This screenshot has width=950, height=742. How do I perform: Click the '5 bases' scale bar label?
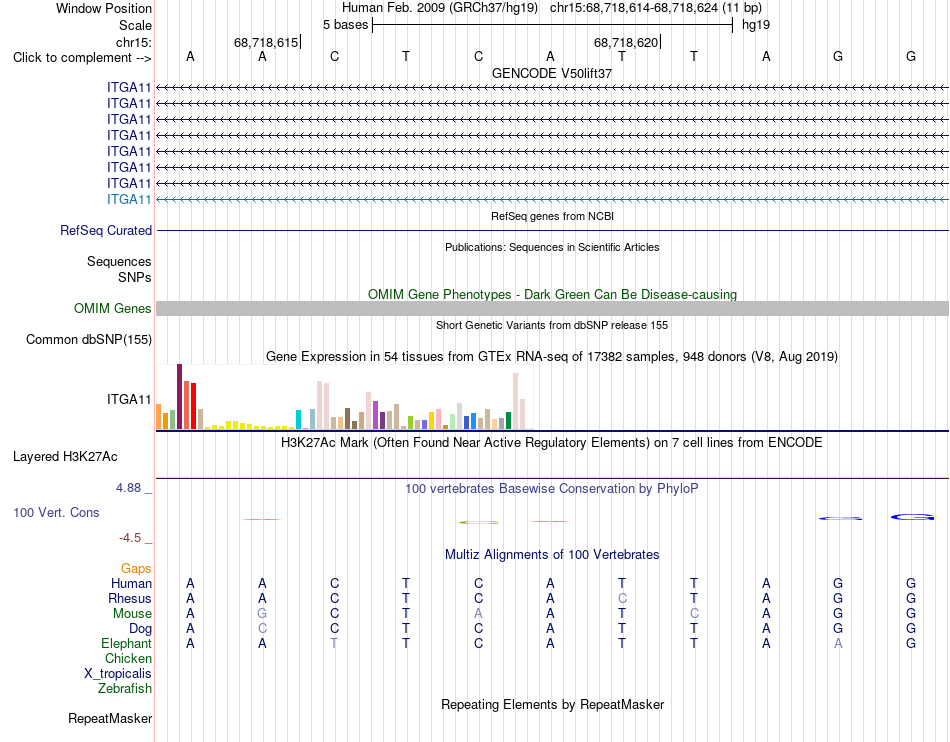[345, 25]
